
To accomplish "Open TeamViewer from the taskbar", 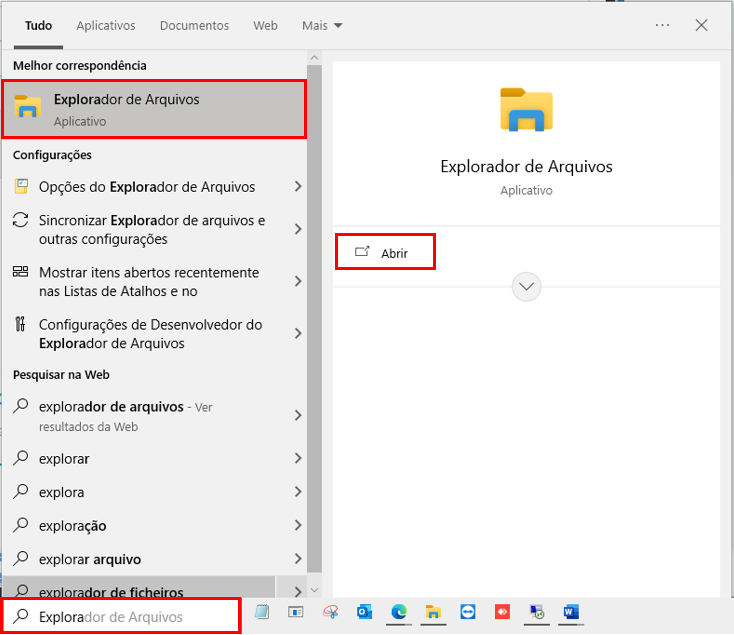I will tap(468, 612).
